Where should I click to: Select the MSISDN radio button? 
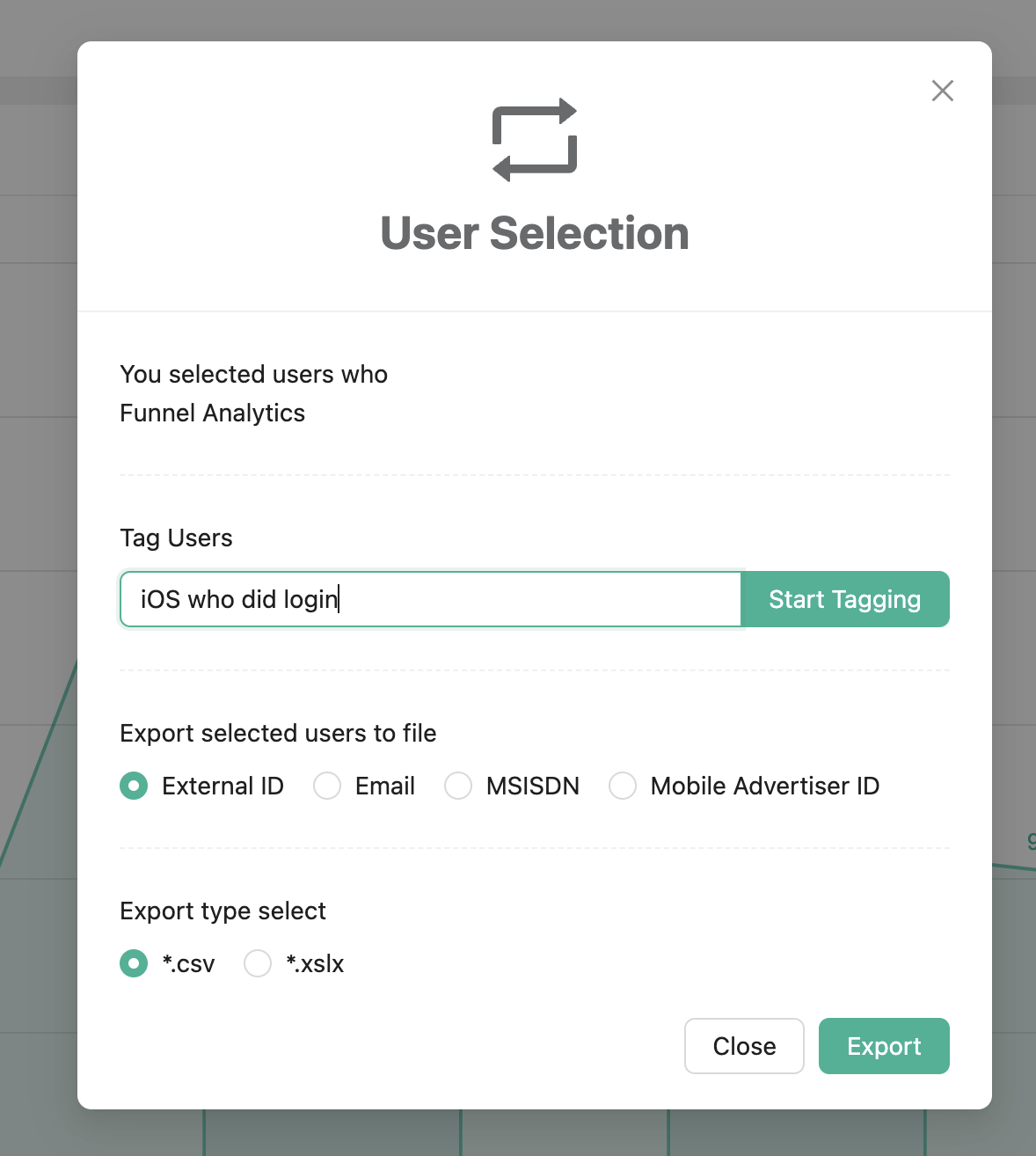[x=458, y=786]
